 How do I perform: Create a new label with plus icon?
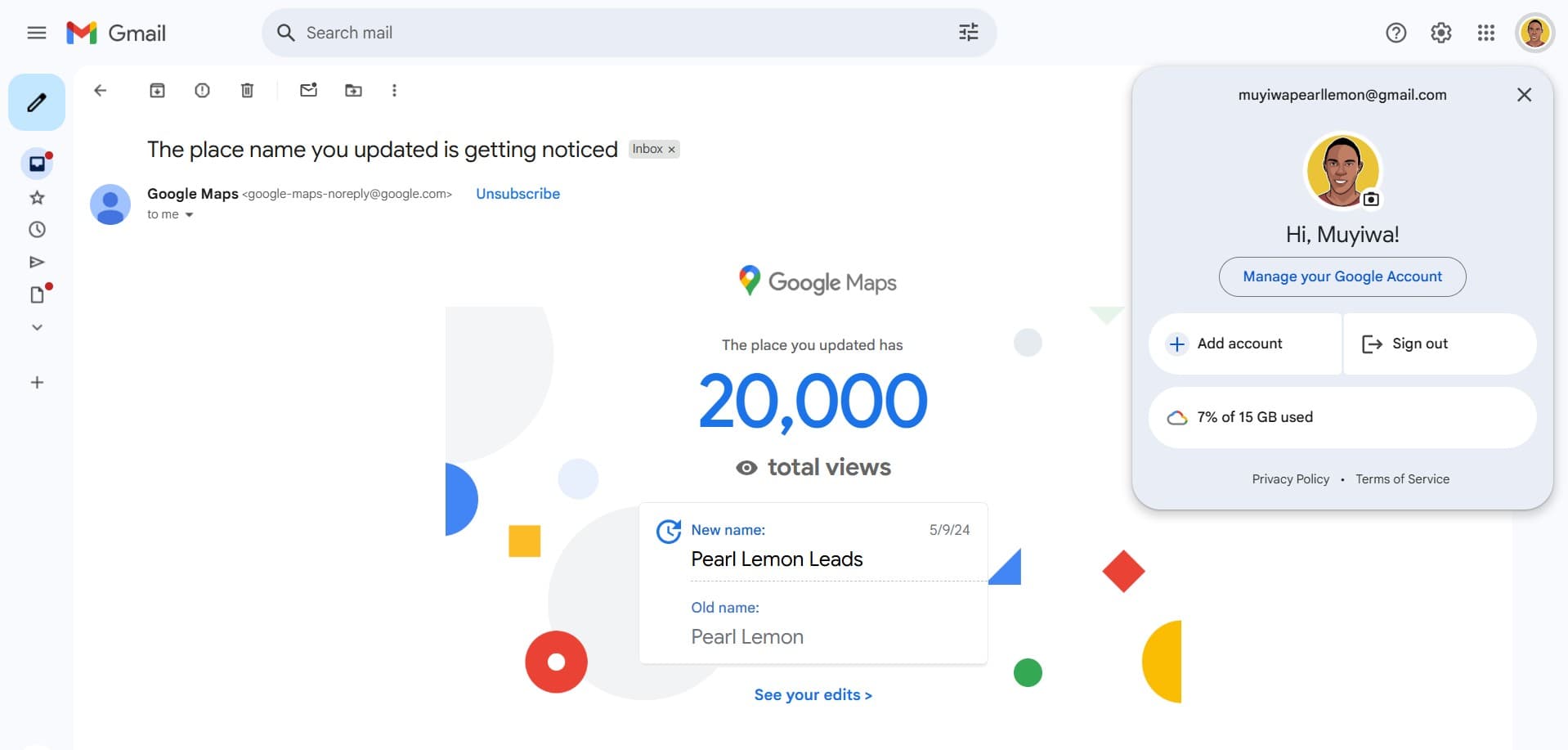37,382
